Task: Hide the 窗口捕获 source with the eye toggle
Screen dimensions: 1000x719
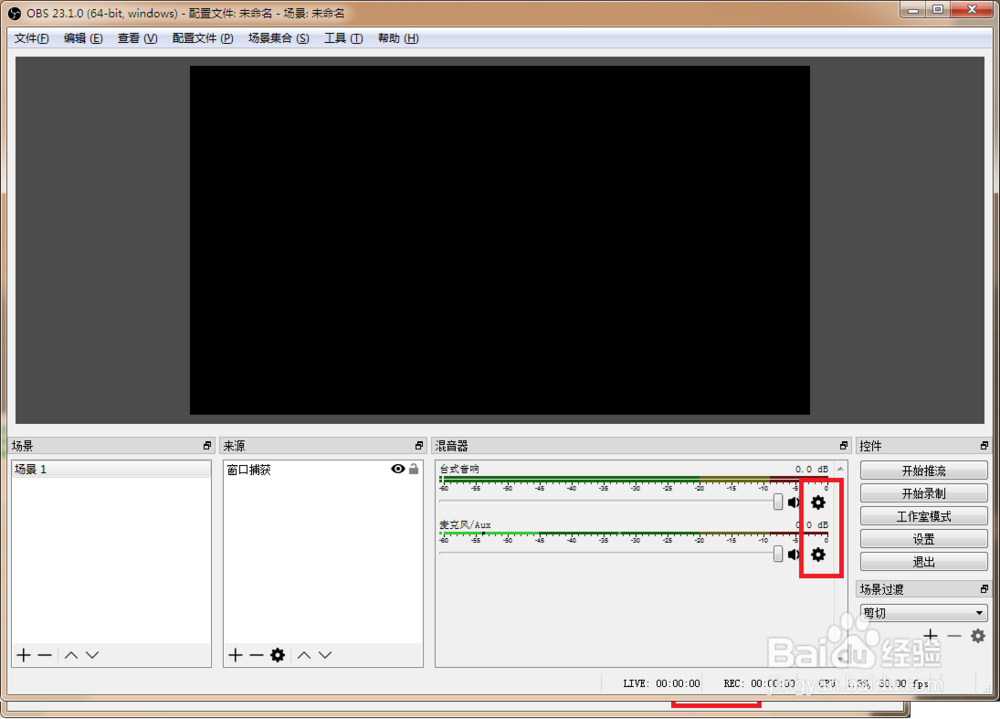Action: pyautogui.click(x=397, y=469)
